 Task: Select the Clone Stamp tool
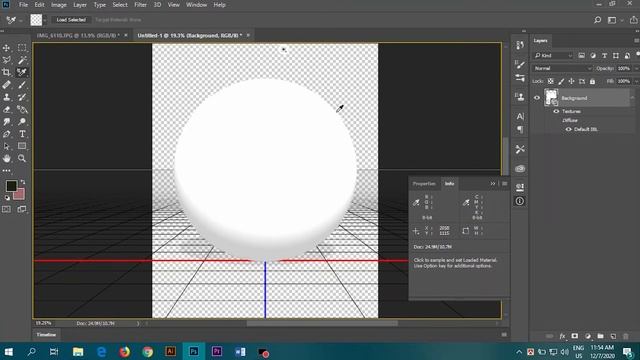point(7,97)
